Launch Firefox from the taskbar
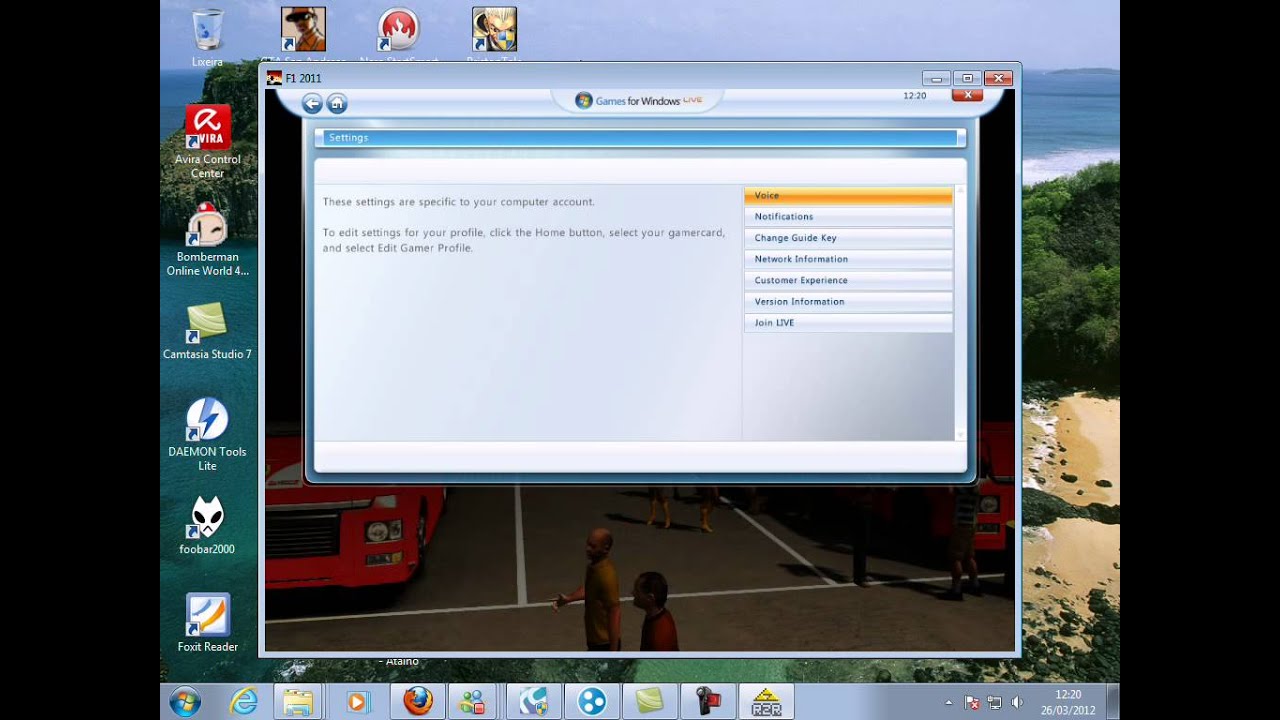This screenshot has width=1280, height=720. (418, 702)
